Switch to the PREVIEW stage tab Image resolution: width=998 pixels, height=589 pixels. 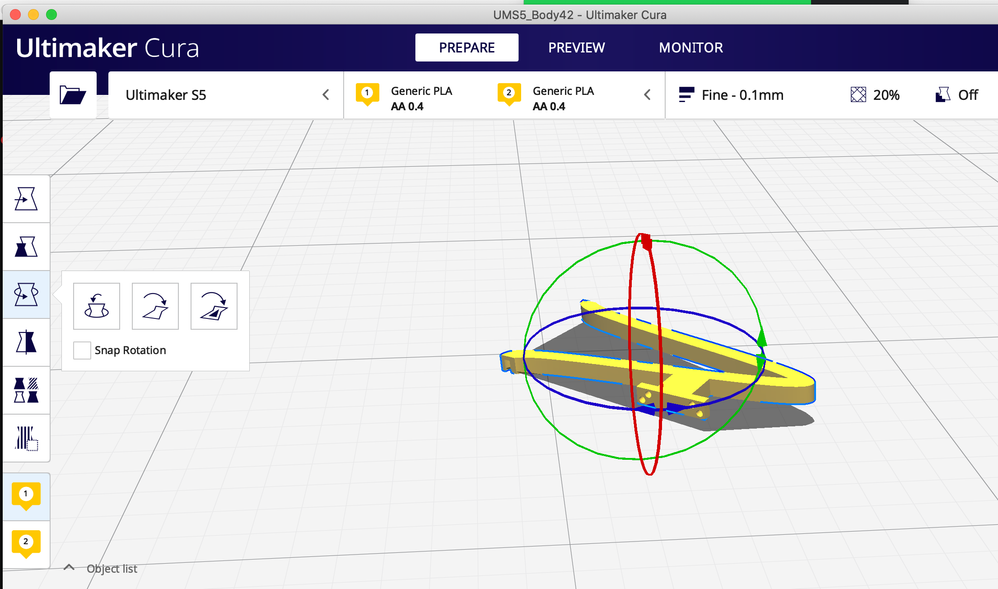pos(577,48)
